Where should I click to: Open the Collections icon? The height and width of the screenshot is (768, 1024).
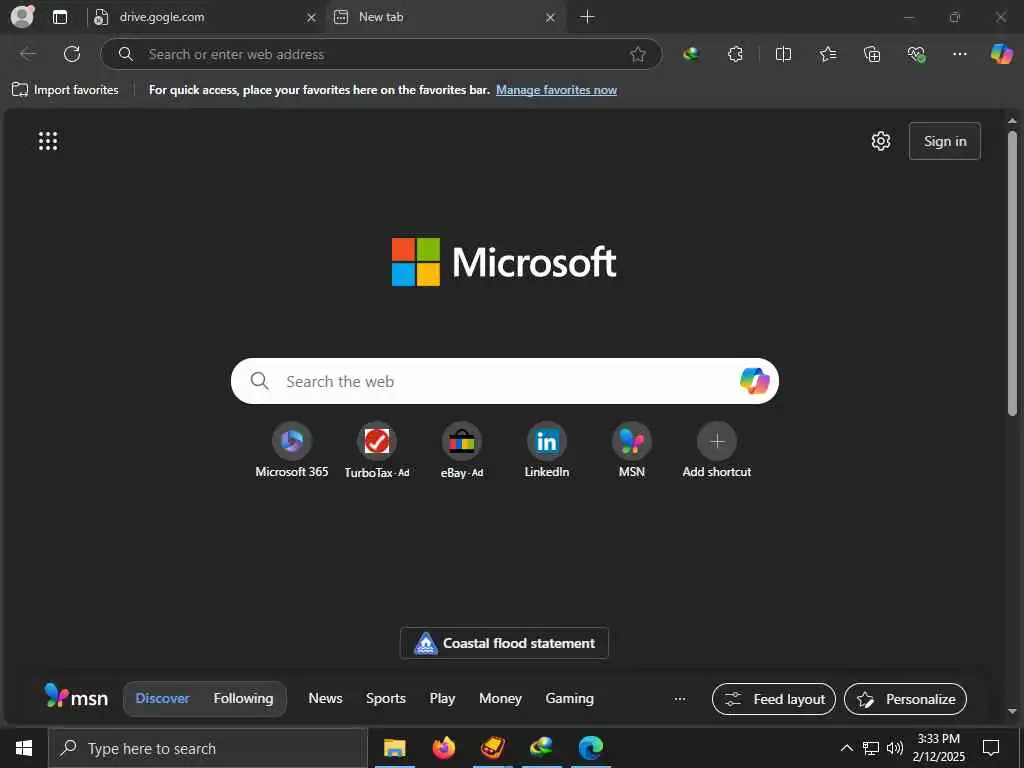coord(872,54)
